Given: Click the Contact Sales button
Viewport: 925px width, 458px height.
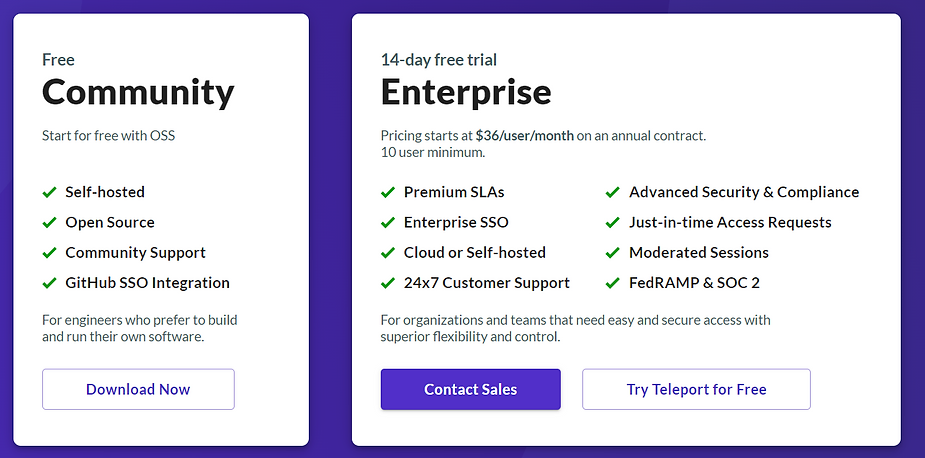Looking at the screenshot, I should click(471, 390).
